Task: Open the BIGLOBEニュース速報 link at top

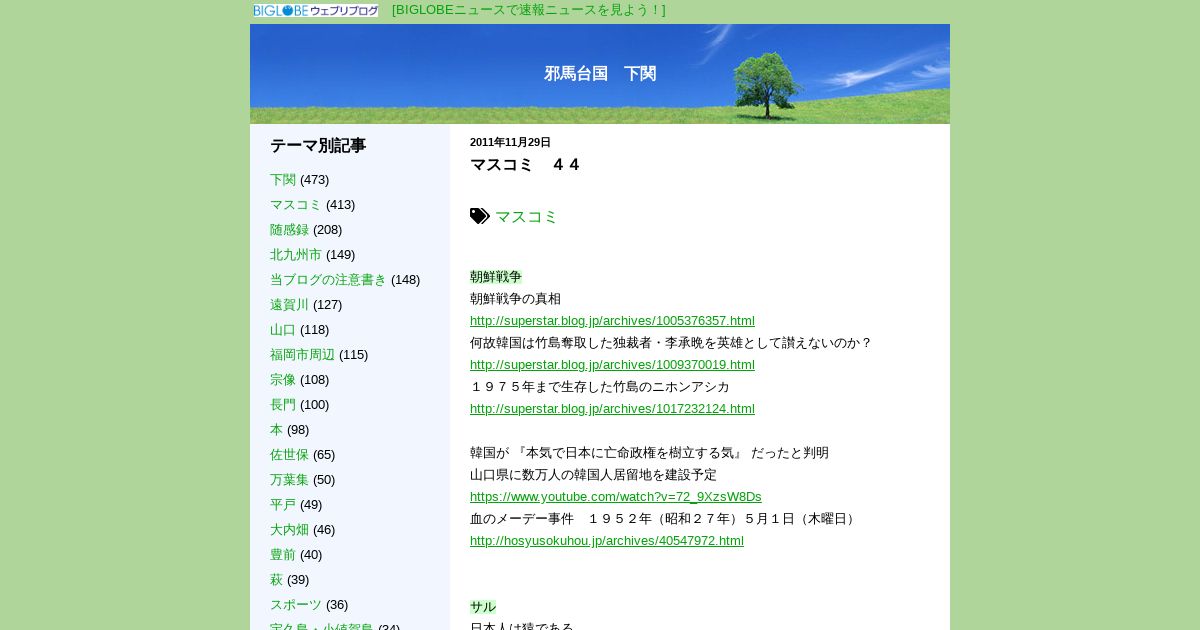Action: coord(528,10)
